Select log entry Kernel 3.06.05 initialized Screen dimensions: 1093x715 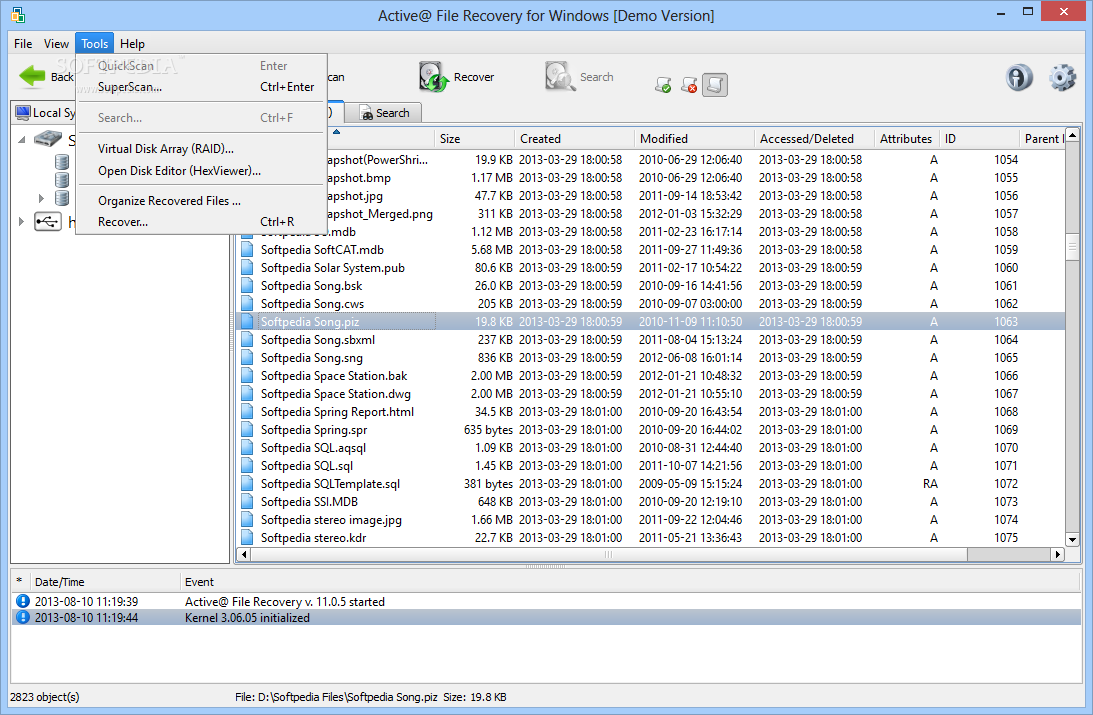coord(546,617)
